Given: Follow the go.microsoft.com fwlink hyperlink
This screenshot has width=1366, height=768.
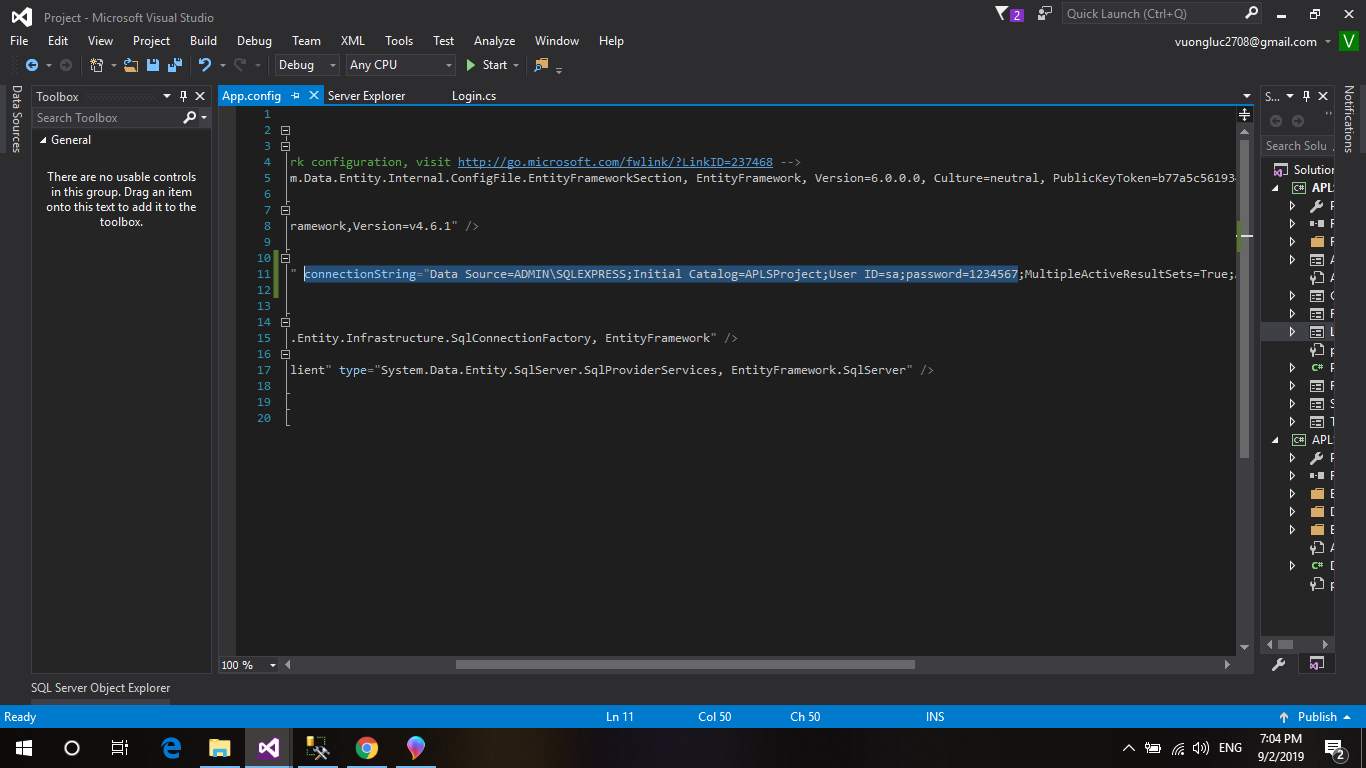Looking at the screenshot, I should pyautogui.click(x=615, y=162).
